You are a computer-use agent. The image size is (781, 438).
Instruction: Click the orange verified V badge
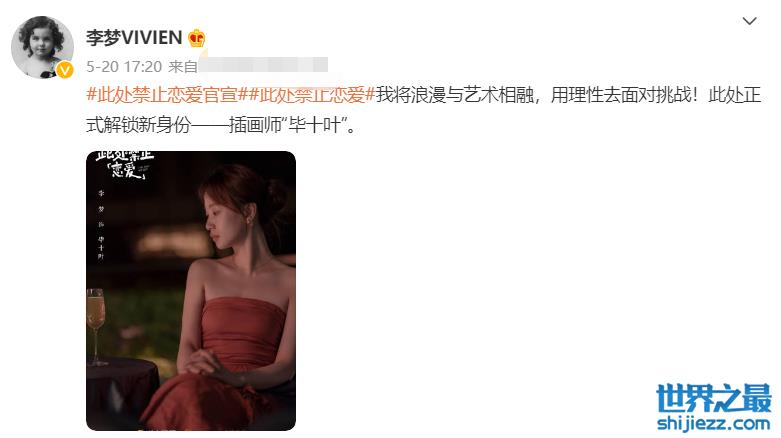pos(65,70)
